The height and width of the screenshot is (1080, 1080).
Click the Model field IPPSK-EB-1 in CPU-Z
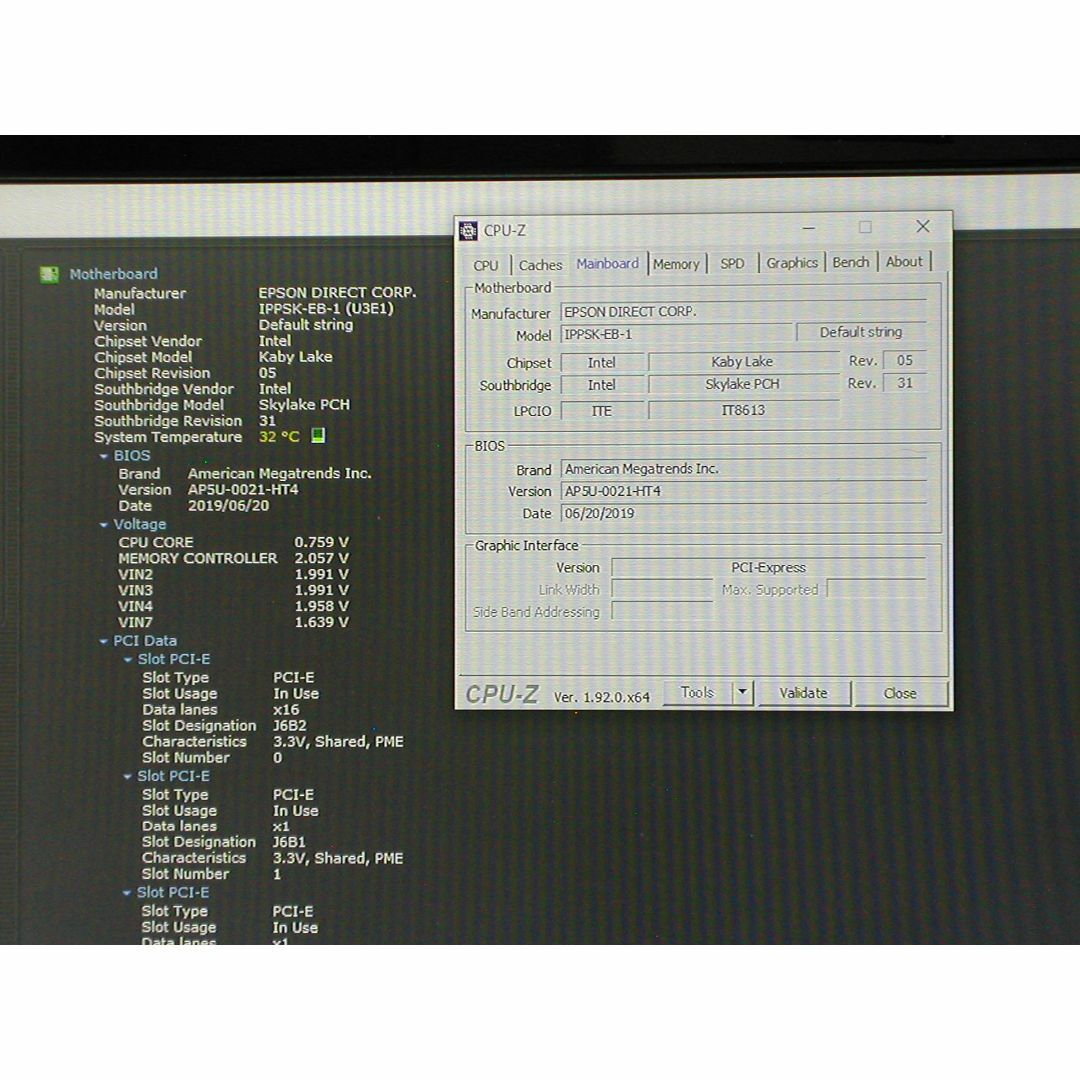(676, 335)
